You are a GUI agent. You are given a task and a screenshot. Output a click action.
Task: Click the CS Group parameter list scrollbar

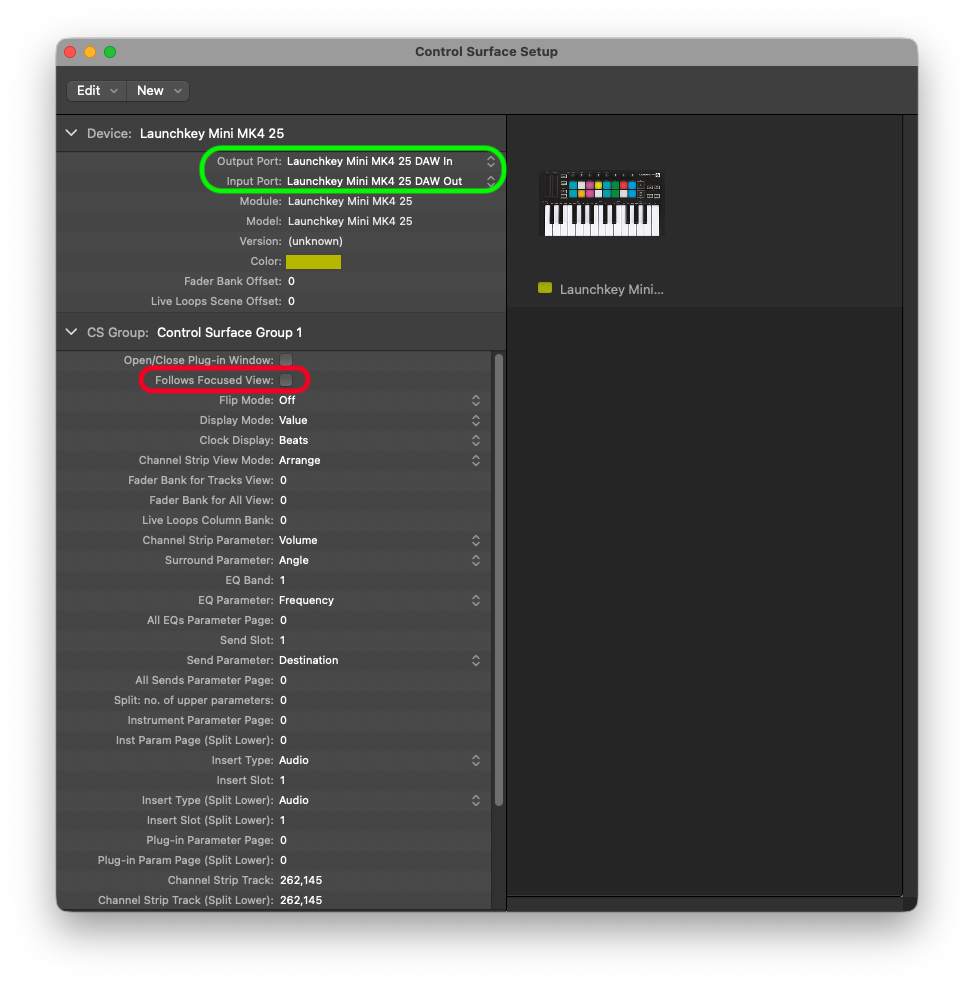(499, 580)
